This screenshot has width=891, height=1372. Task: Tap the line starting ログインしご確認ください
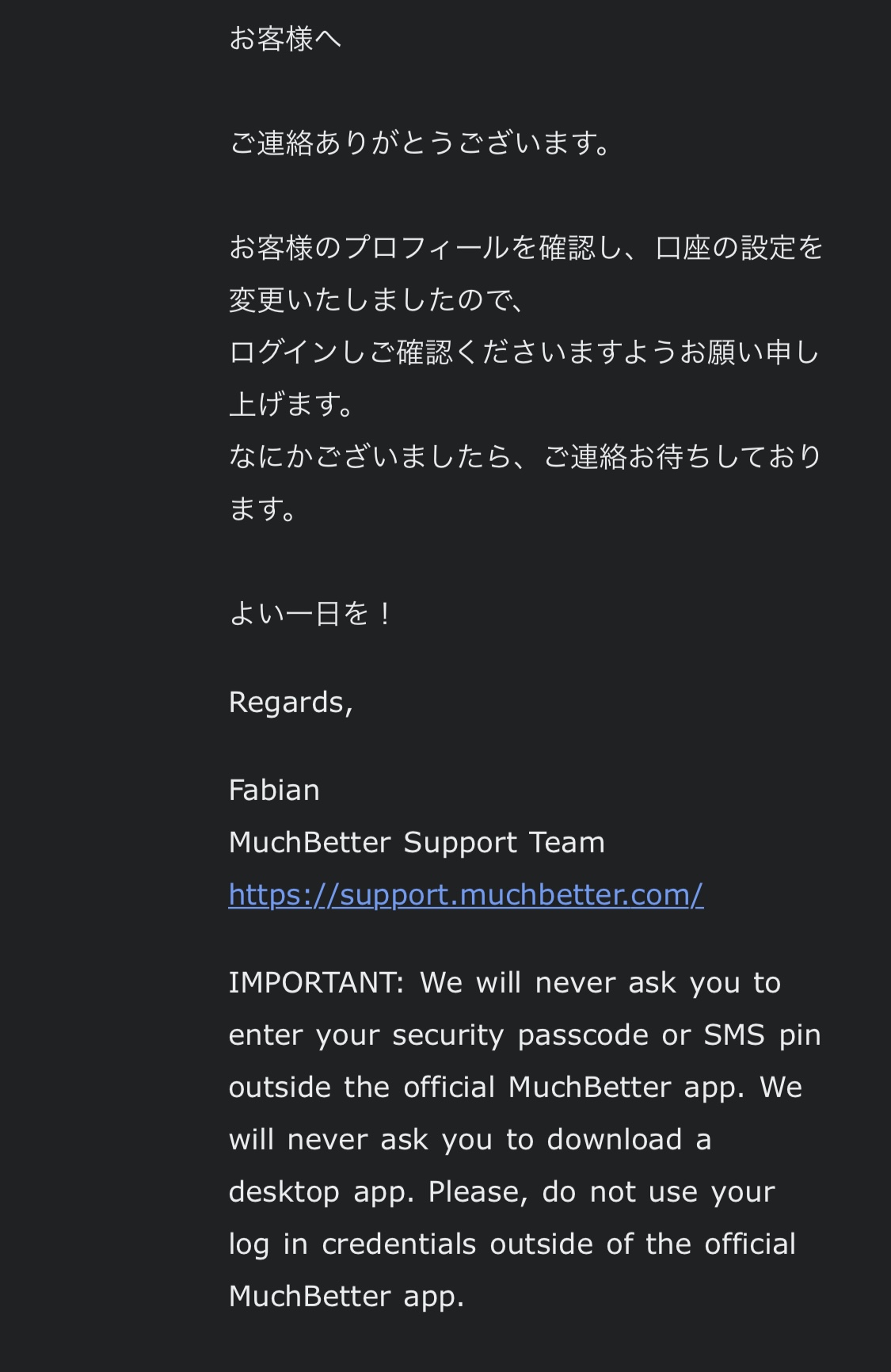(x=524, y=353)
